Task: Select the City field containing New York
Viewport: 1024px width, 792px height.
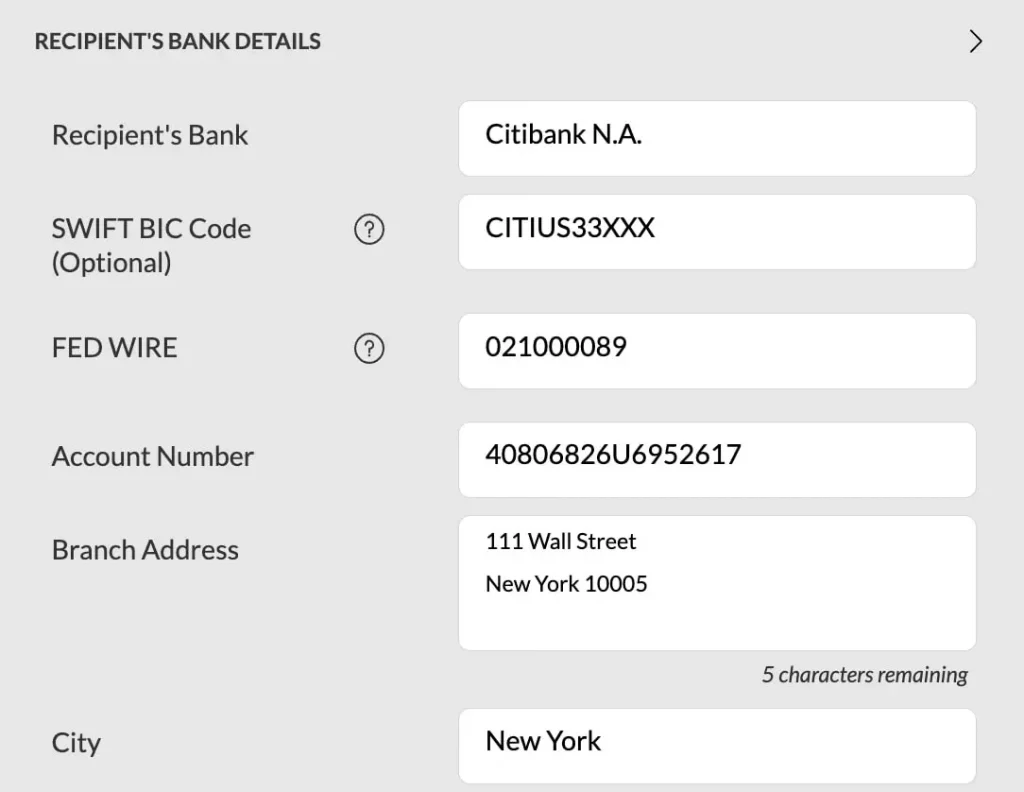Action: coord(716,745)
